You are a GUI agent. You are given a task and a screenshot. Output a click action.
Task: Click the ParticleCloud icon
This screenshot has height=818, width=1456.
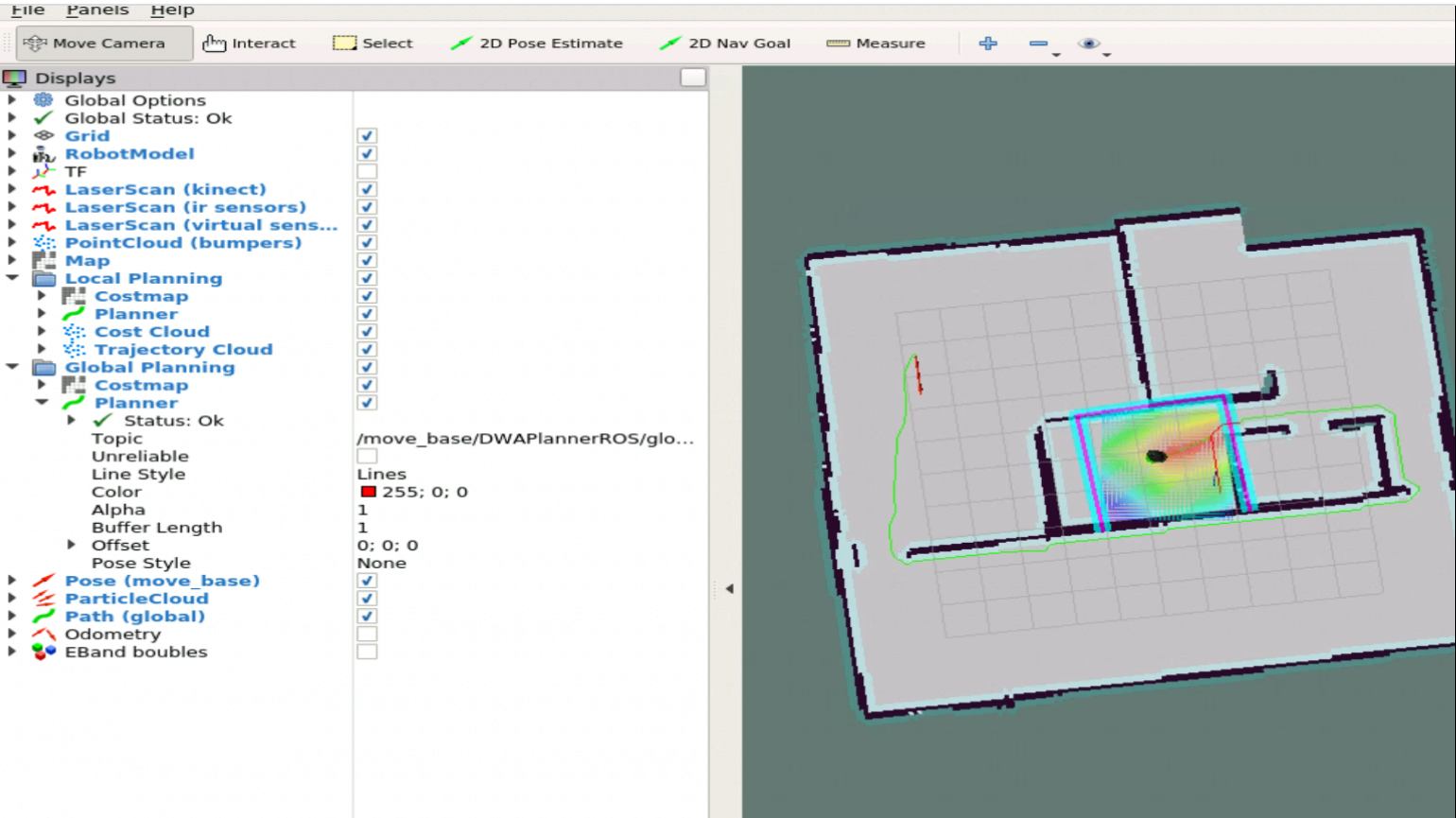click(43, 598)
